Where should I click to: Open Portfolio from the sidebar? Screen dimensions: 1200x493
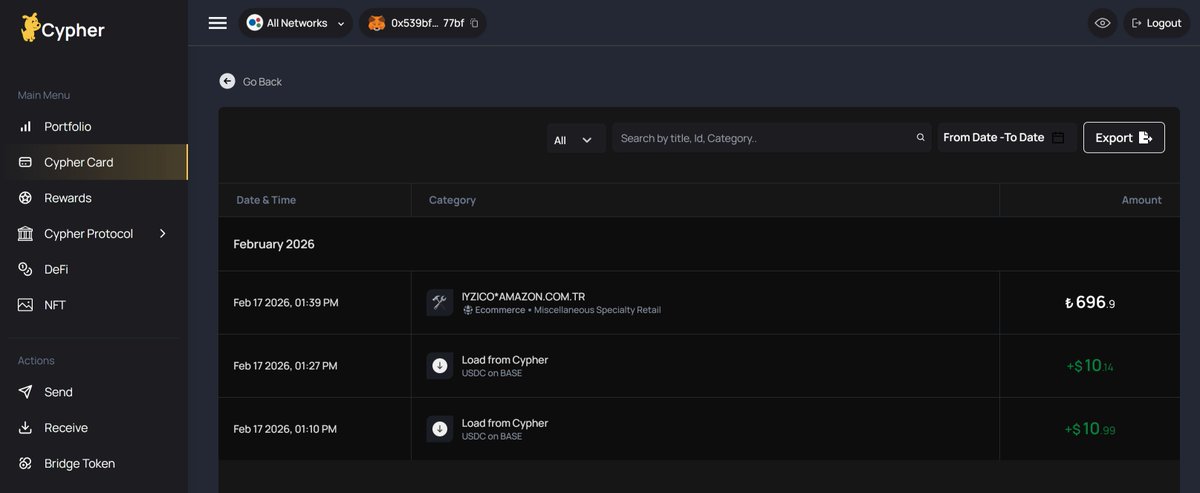[94, 127]
